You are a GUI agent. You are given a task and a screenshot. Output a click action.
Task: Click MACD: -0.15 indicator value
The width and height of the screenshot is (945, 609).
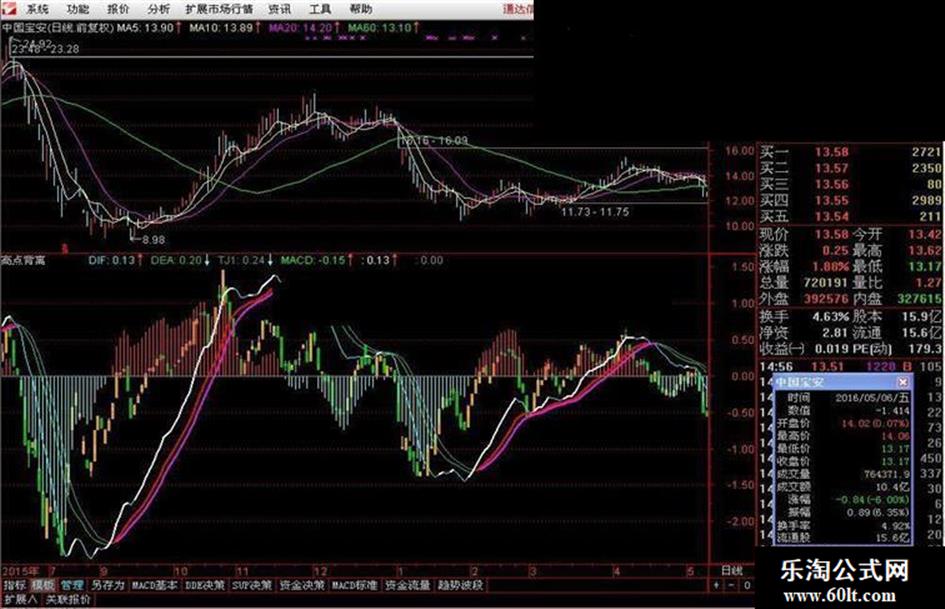click(313, 260)
